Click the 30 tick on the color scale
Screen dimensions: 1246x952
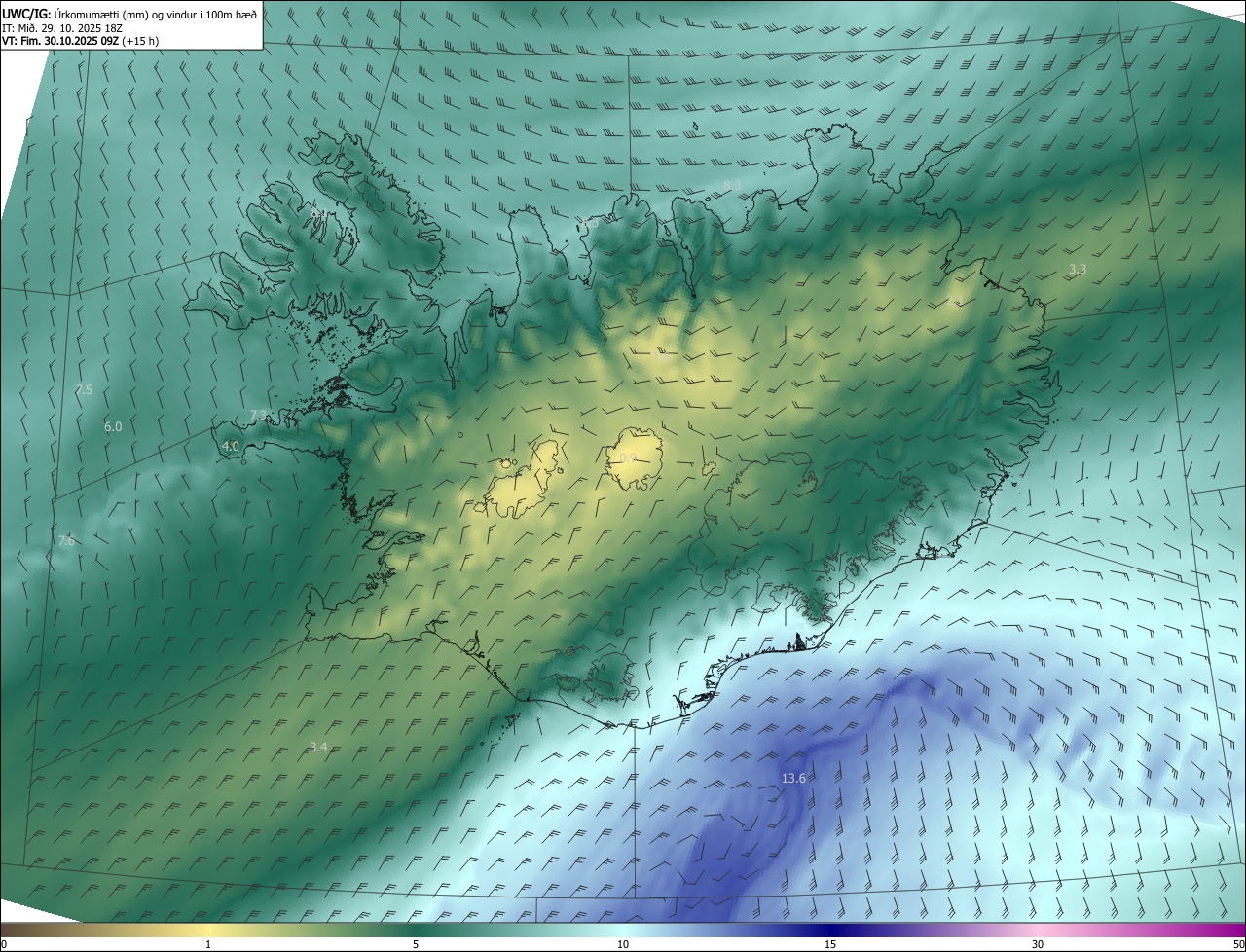[1038, 944]
